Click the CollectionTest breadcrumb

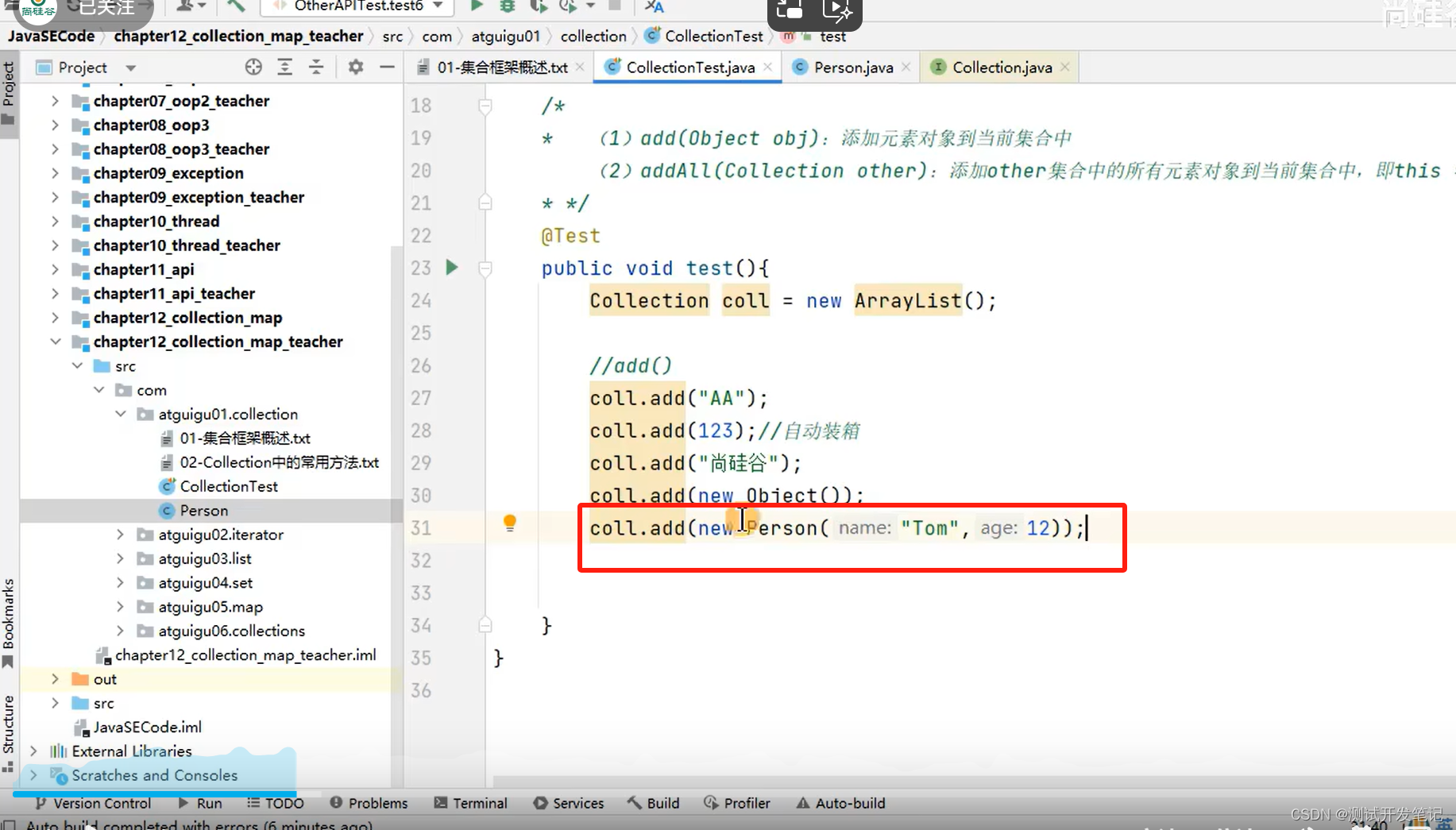click(x=704, y=36)
